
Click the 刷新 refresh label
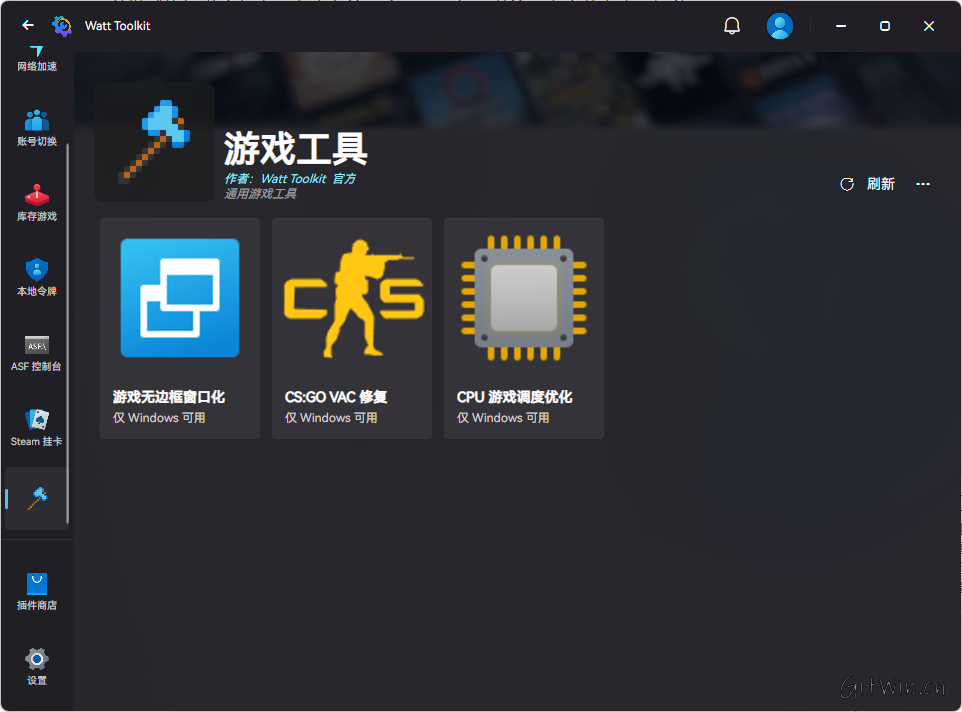point(880,184)
